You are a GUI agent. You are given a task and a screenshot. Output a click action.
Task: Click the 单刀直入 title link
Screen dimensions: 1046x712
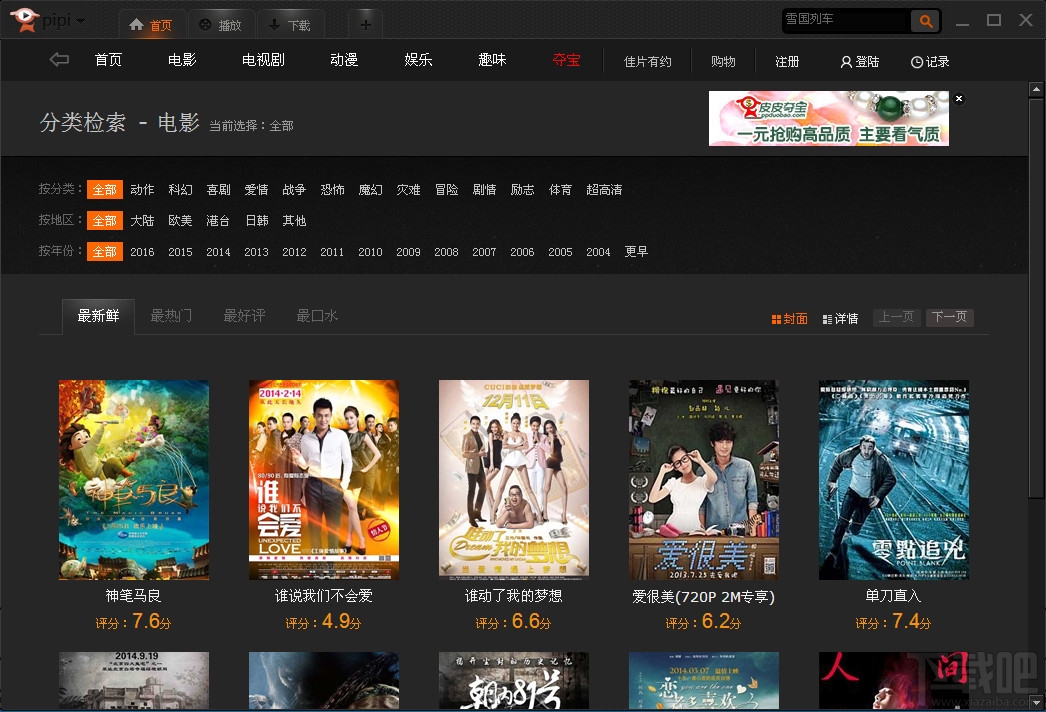click(893, 596)
